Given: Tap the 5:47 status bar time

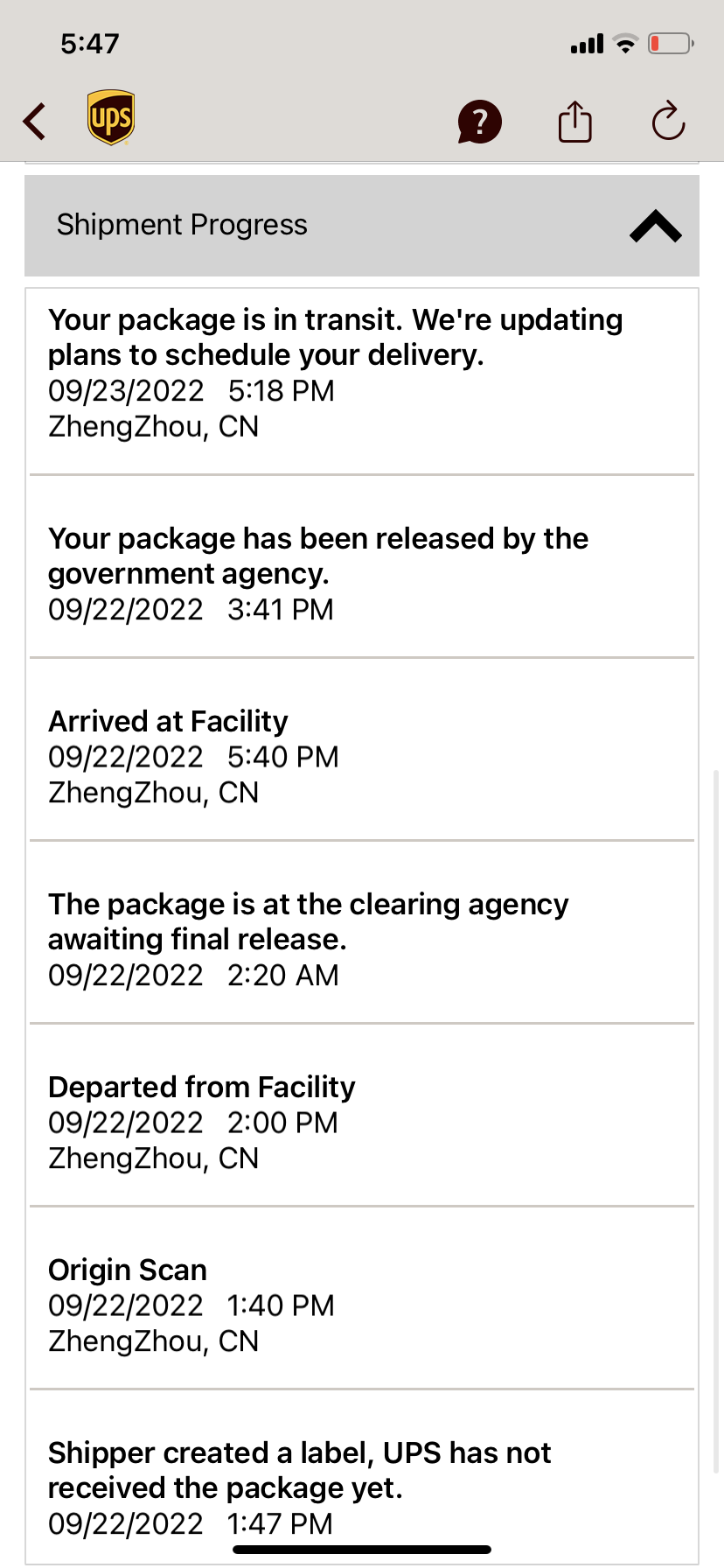Looking at the screenshot, I should [x=90, y=44].
